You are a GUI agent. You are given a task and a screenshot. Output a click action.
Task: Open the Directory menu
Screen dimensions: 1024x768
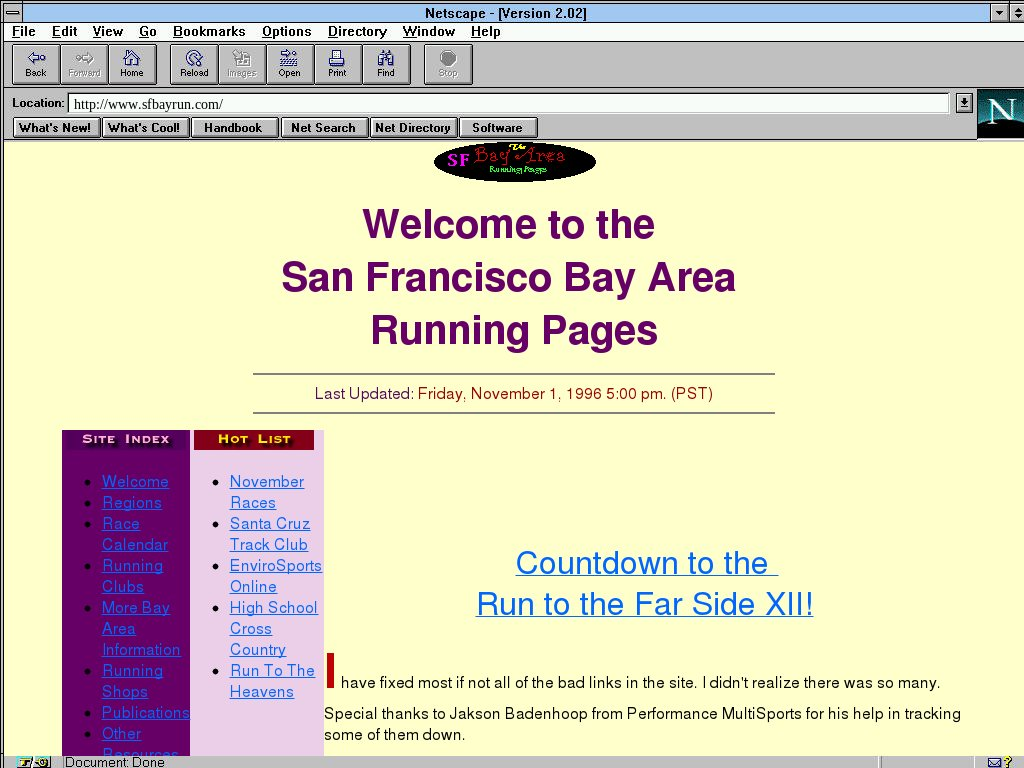coord(357,32)
